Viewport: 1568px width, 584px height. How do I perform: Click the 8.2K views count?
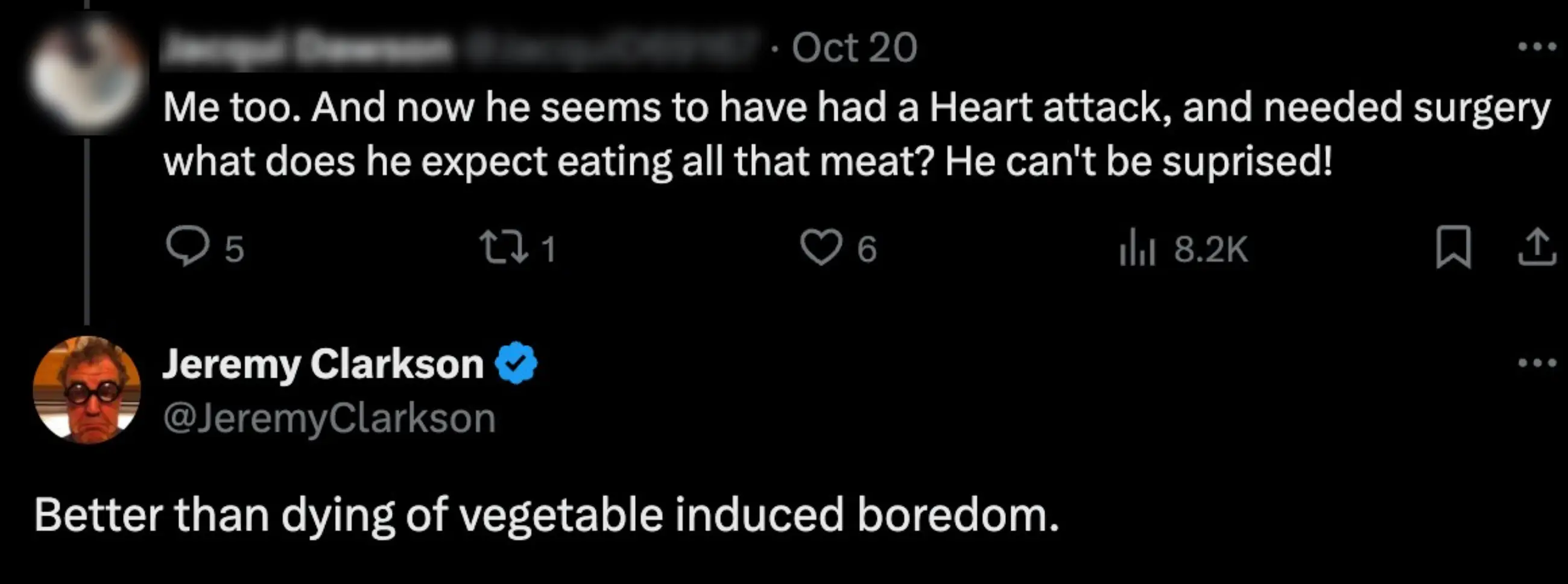coord(1211,249)
